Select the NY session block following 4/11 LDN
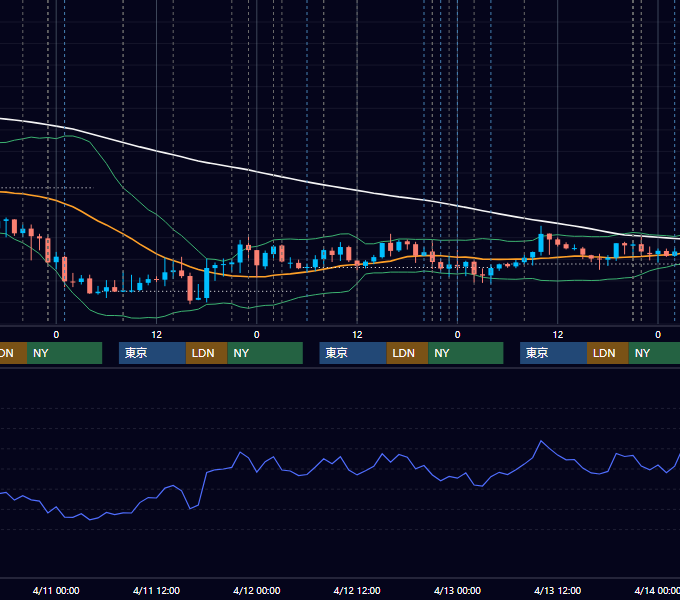The image size is (680, 600). point(265,353)
